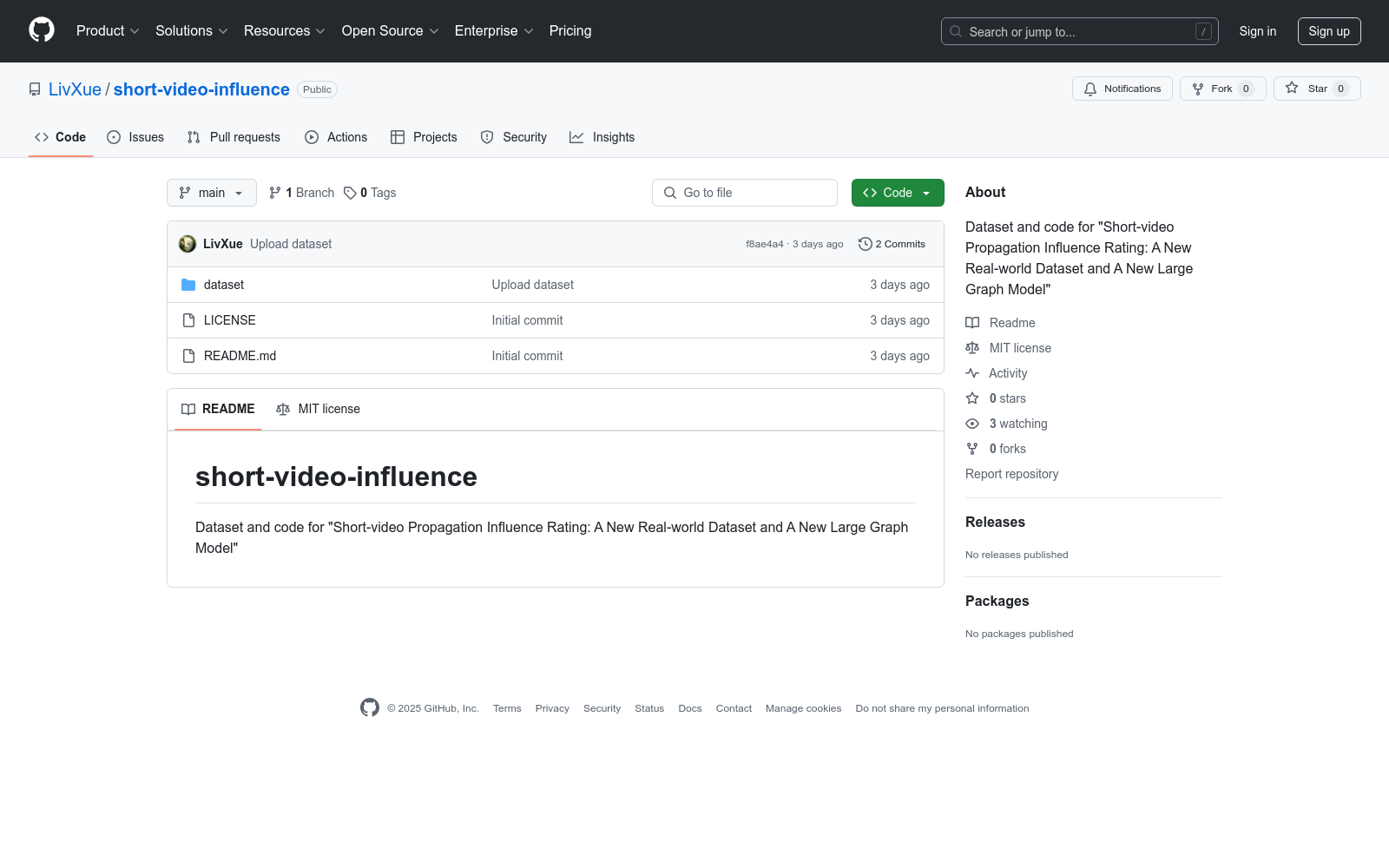Click the footer GitHub logo icon
Screen dimensions: 1389x868
click(x=370, y=707)
